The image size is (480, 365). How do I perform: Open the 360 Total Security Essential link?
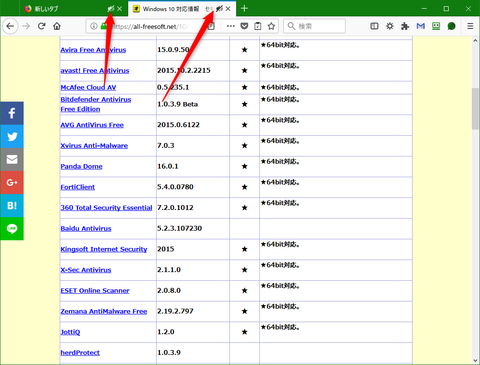106,208
